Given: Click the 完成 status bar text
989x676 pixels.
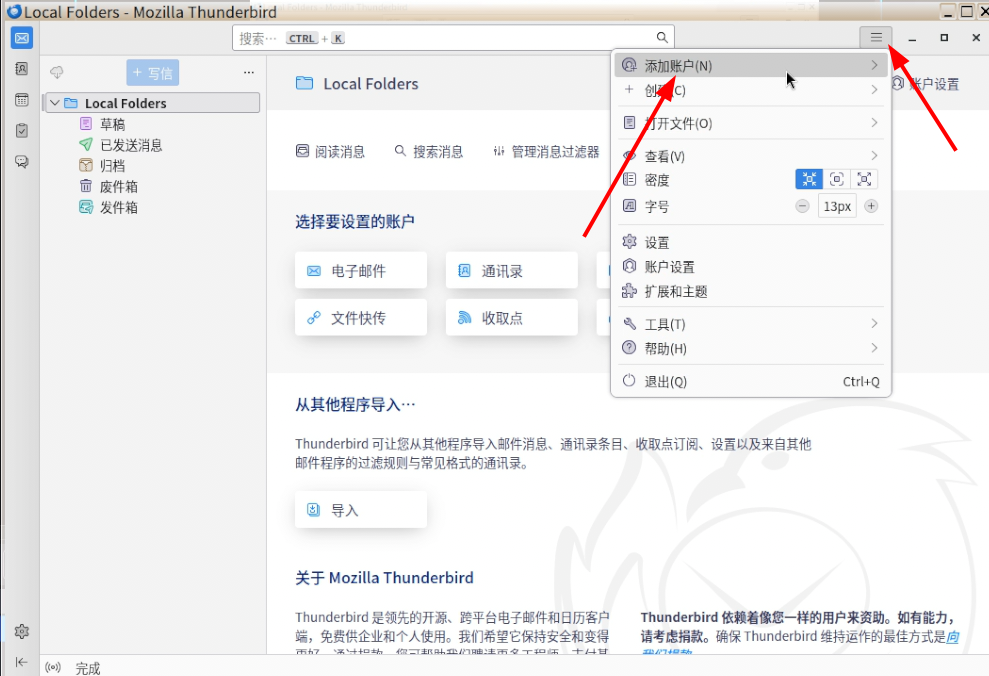Looking at the screenshot, I should click(x=88, y=668).
